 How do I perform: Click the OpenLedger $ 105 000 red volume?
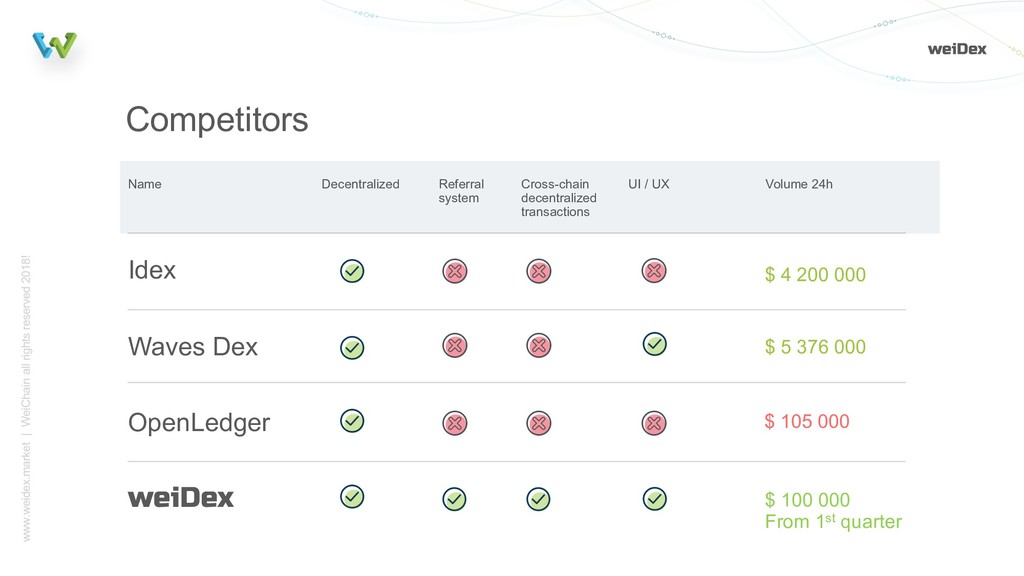[807, 421]
